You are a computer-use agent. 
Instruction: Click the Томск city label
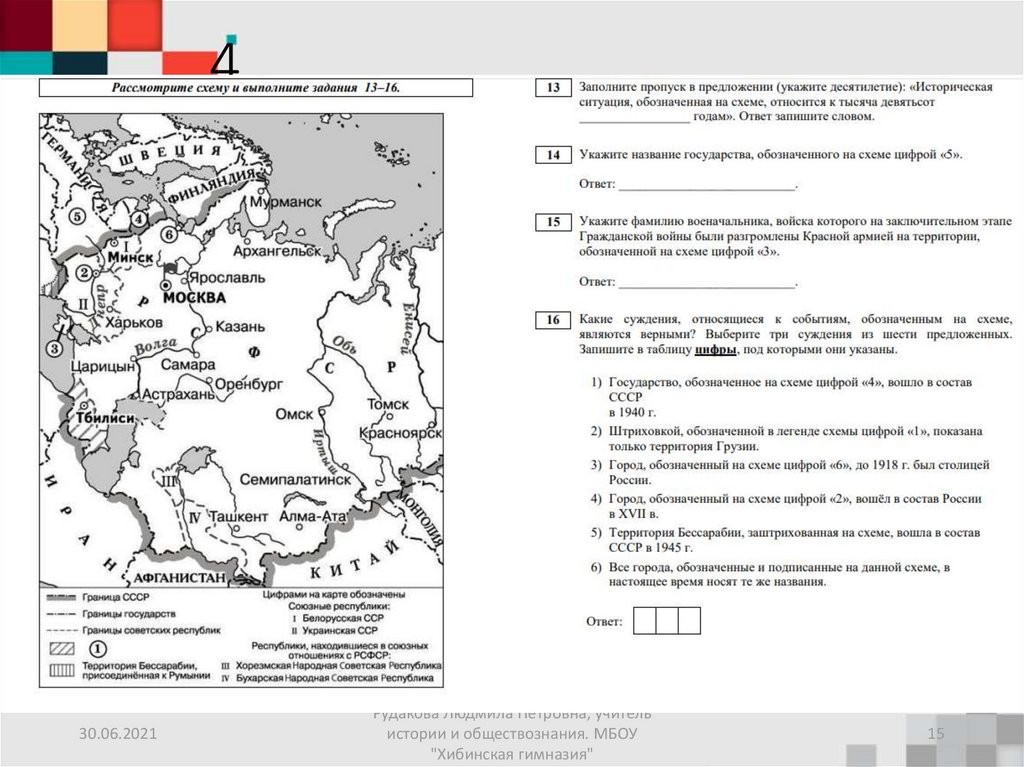coord(388,404)
